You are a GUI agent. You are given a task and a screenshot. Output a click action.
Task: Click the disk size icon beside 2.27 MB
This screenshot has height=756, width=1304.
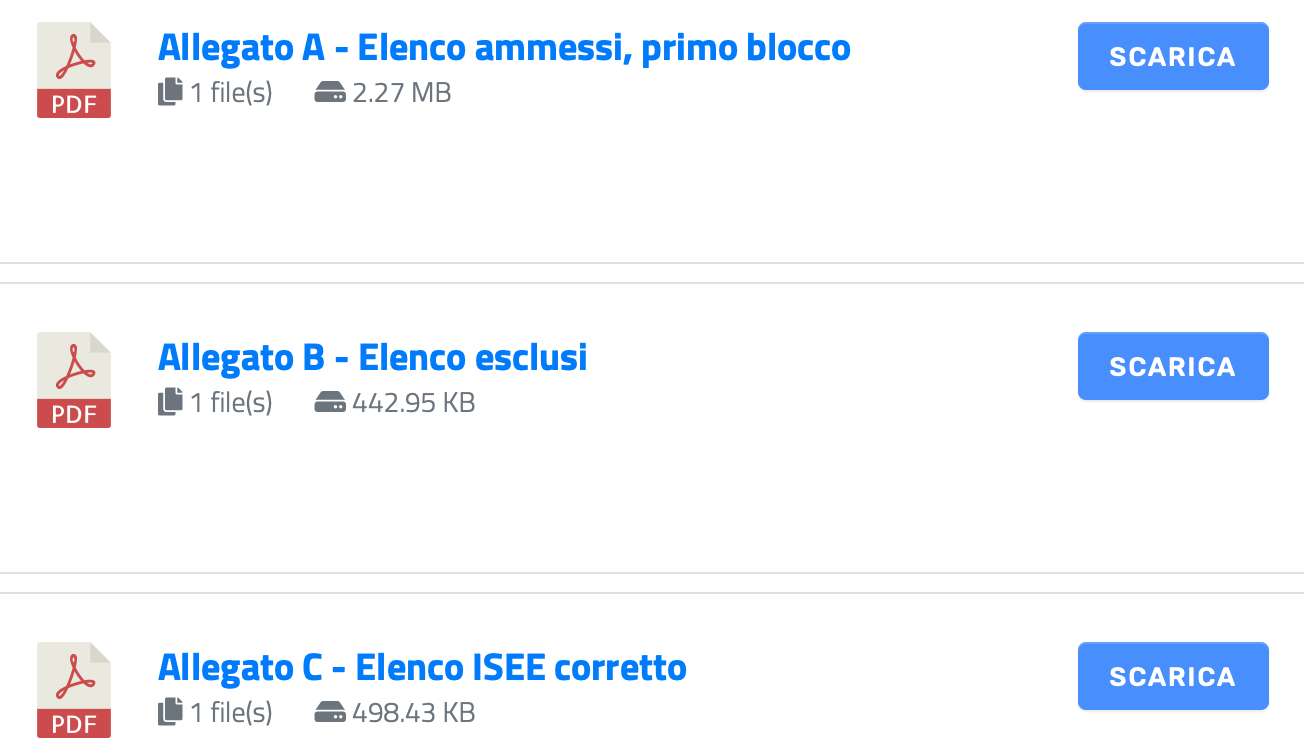(330, 94)
